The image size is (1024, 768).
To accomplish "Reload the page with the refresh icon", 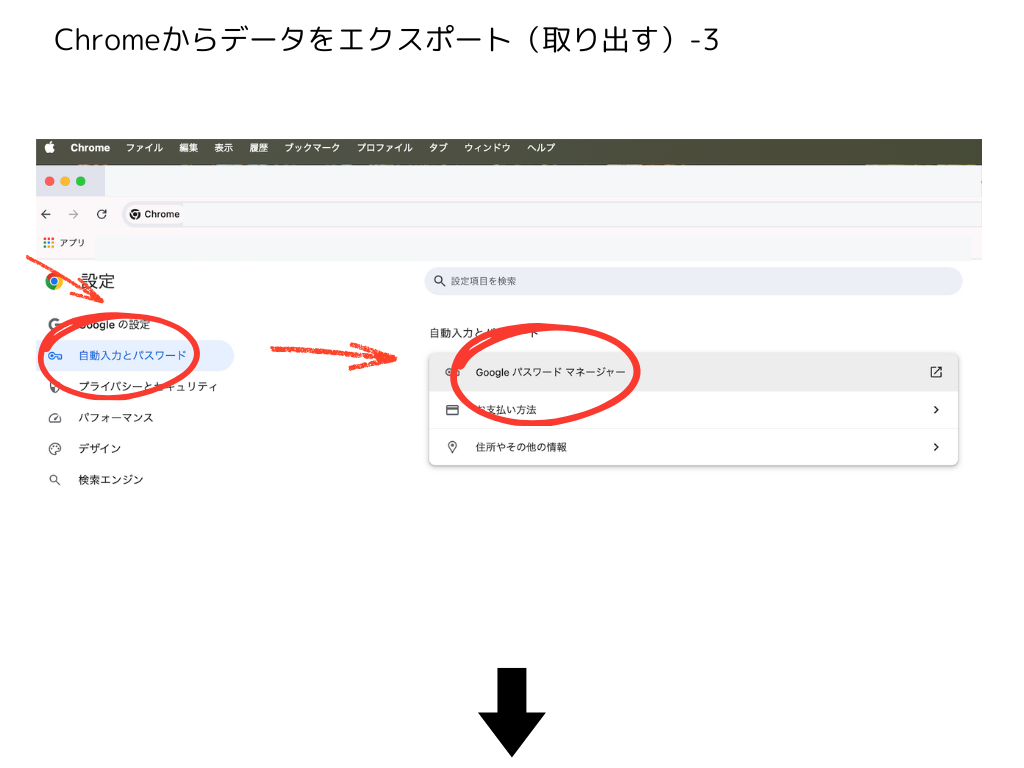I will coord(102,214).
